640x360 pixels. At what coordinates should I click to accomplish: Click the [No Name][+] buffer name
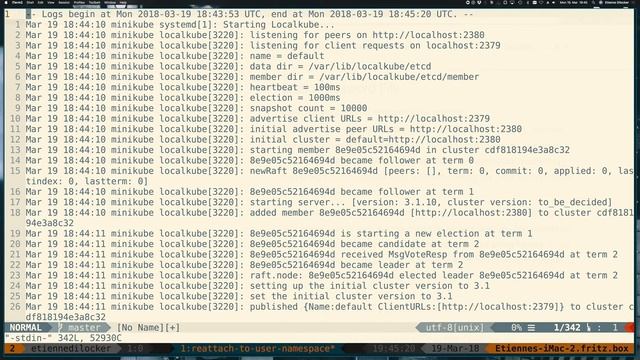coord(148,327)
